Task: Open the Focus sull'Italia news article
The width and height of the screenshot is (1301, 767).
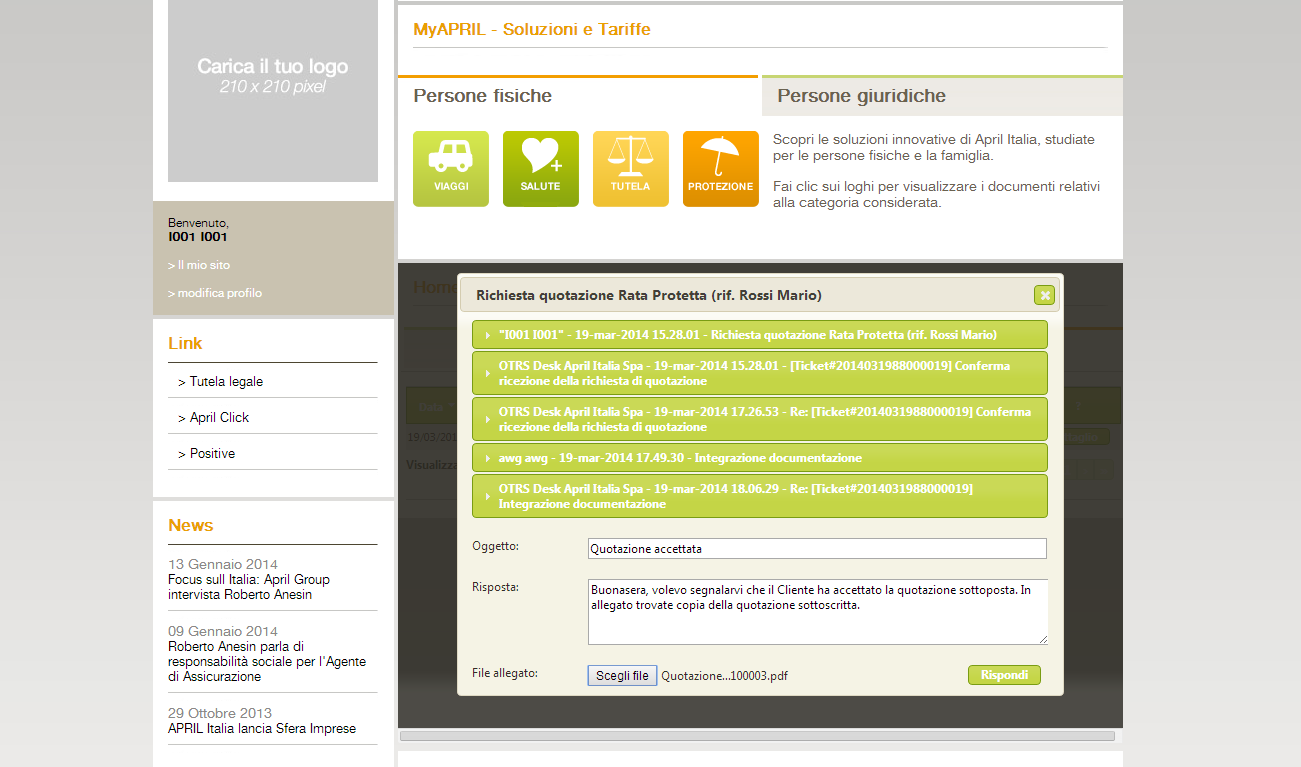Action: (249, 587)
